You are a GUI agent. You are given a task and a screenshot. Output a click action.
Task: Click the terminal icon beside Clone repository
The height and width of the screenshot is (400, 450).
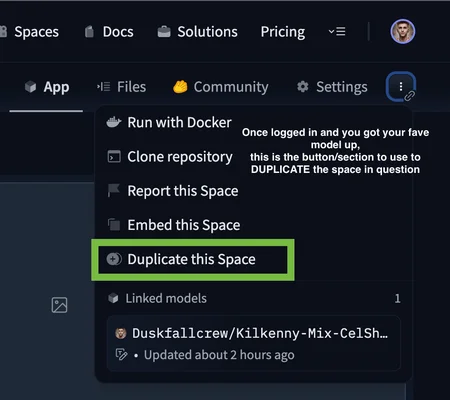[114, 157]
